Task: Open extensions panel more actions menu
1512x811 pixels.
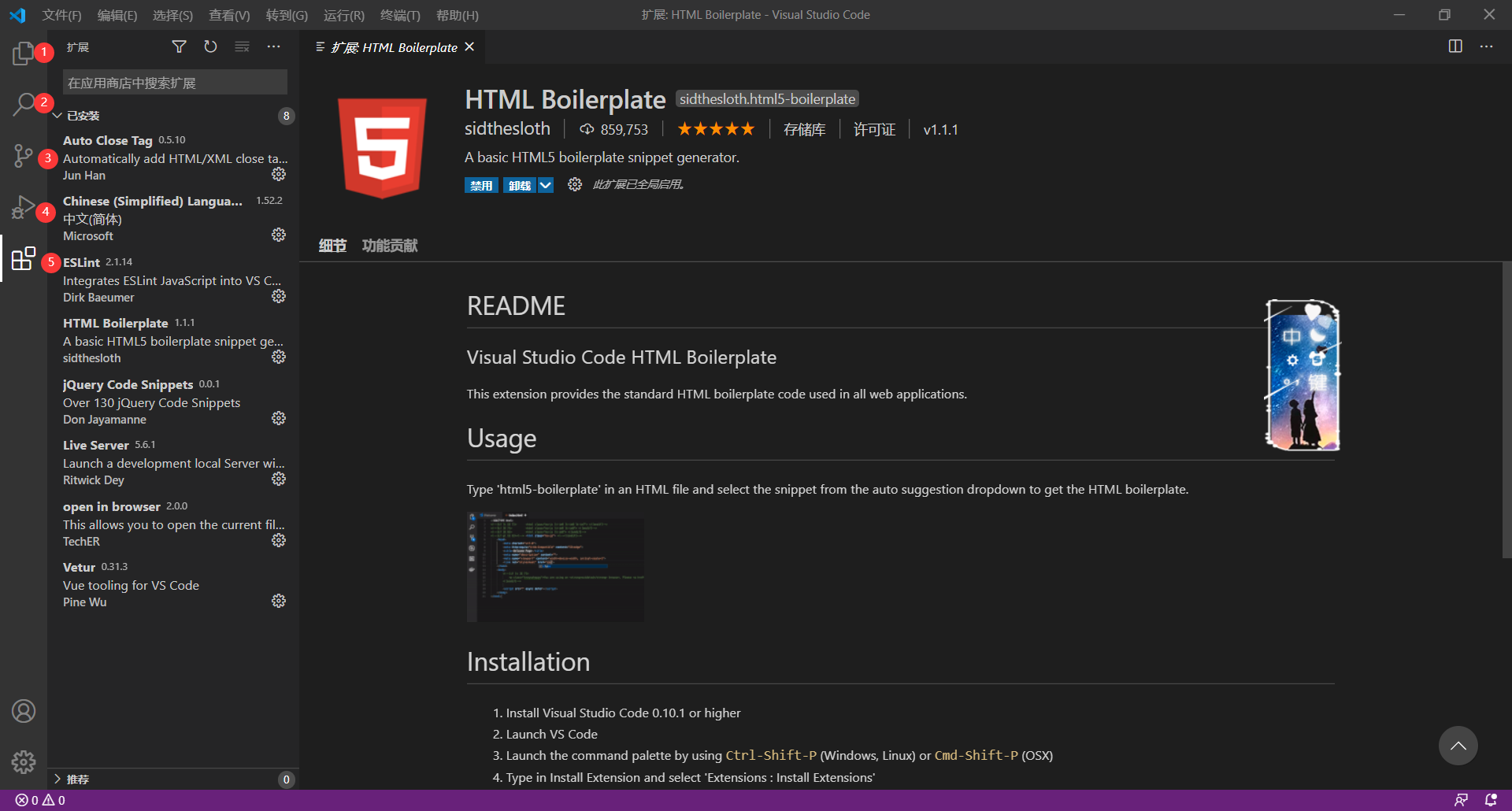Action: (273, 47)
